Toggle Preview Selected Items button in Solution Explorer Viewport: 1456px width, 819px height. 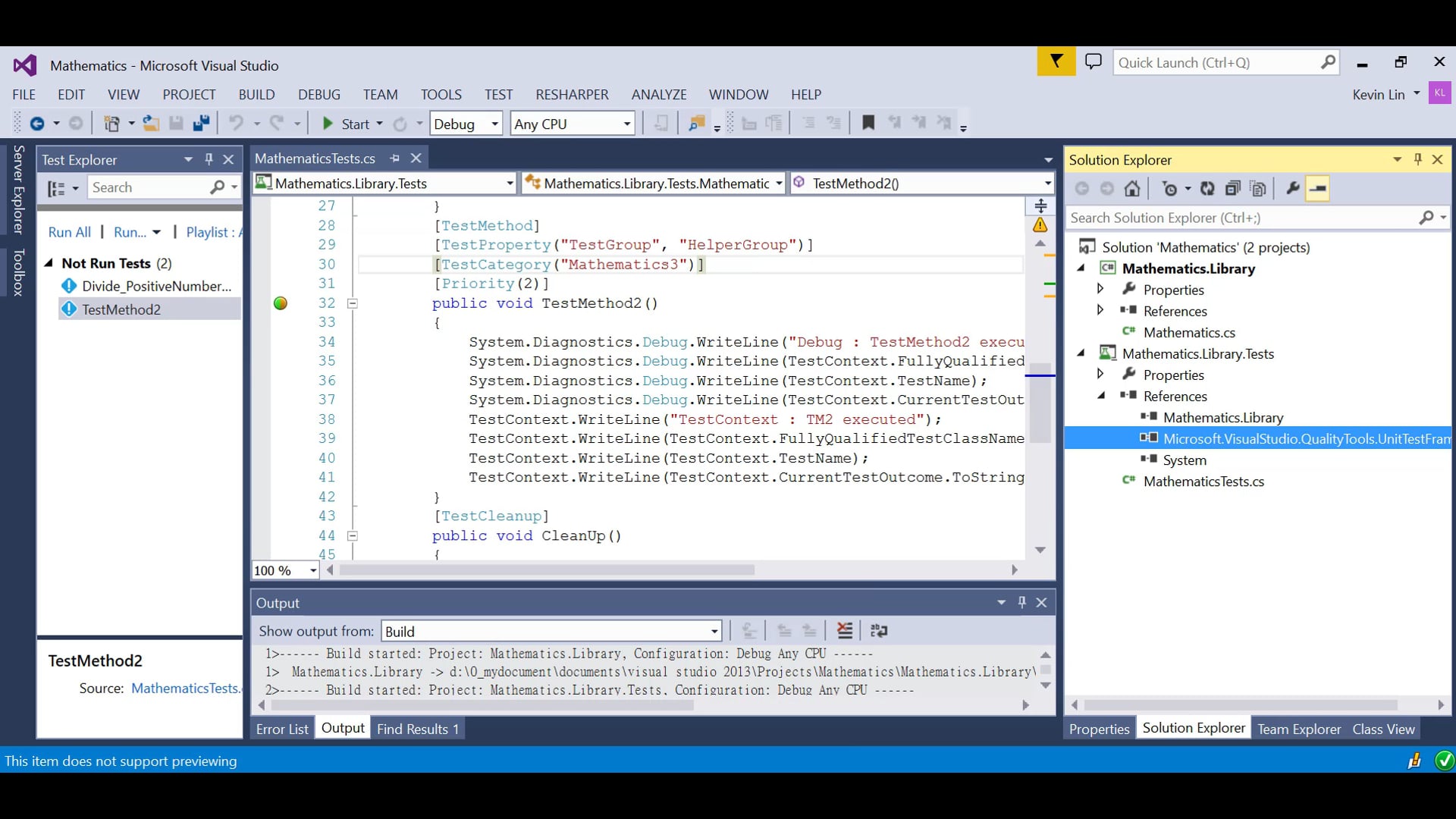coord(1318,189)
